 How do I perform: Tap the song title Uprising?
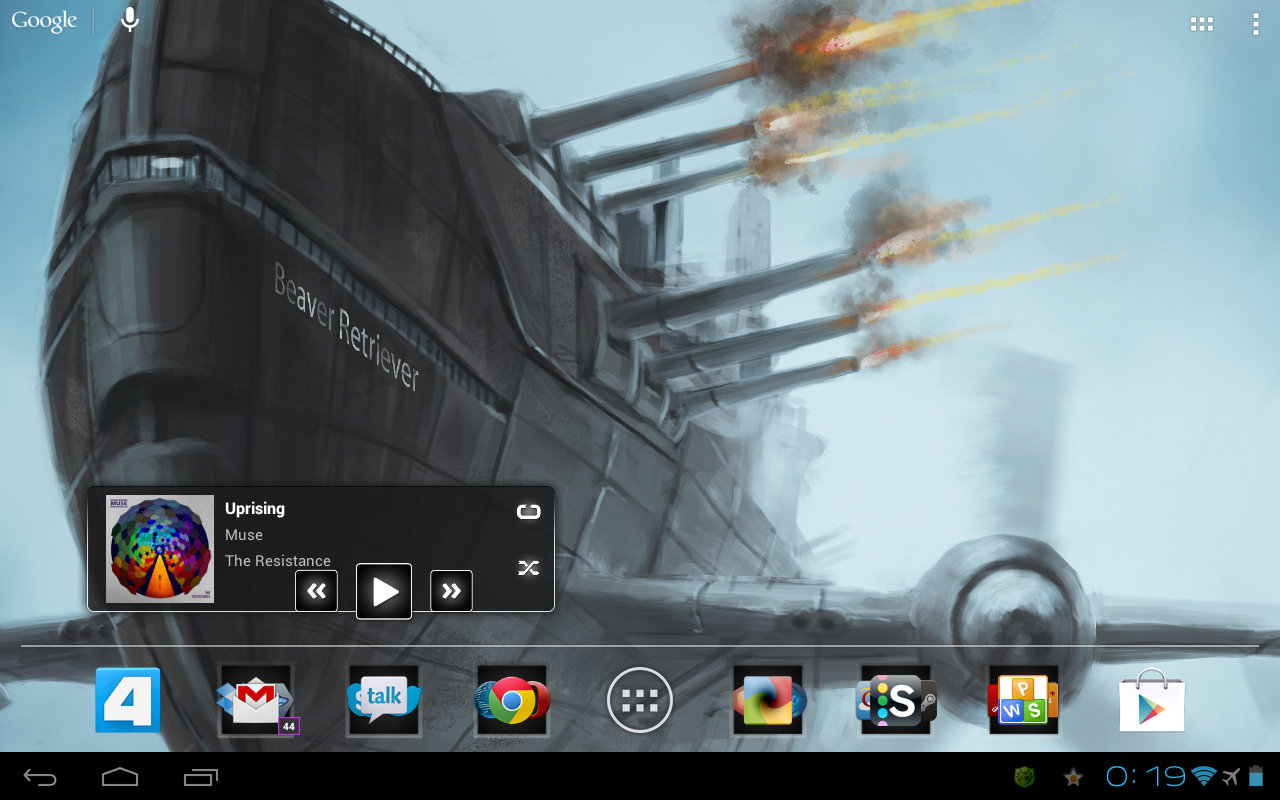point(255,508)
